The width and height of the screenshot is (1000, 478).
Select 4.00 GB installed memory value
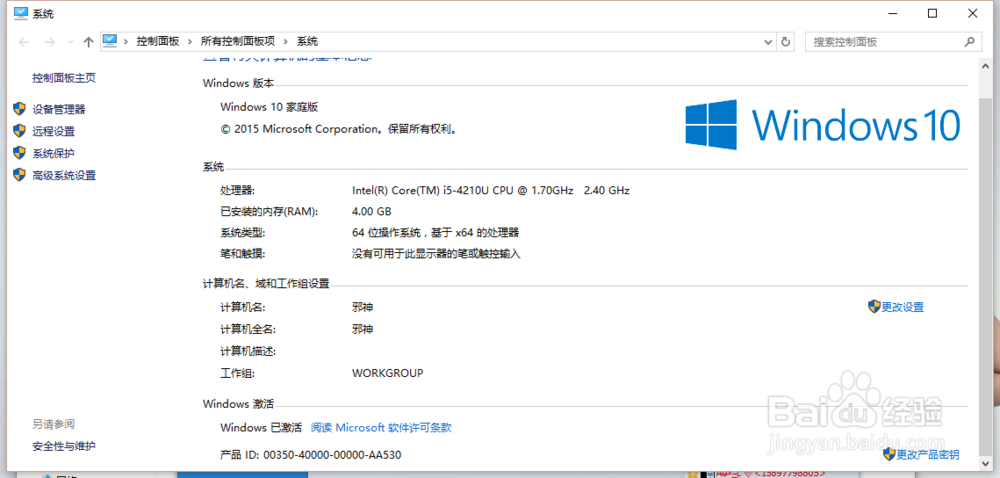(372, 212)
